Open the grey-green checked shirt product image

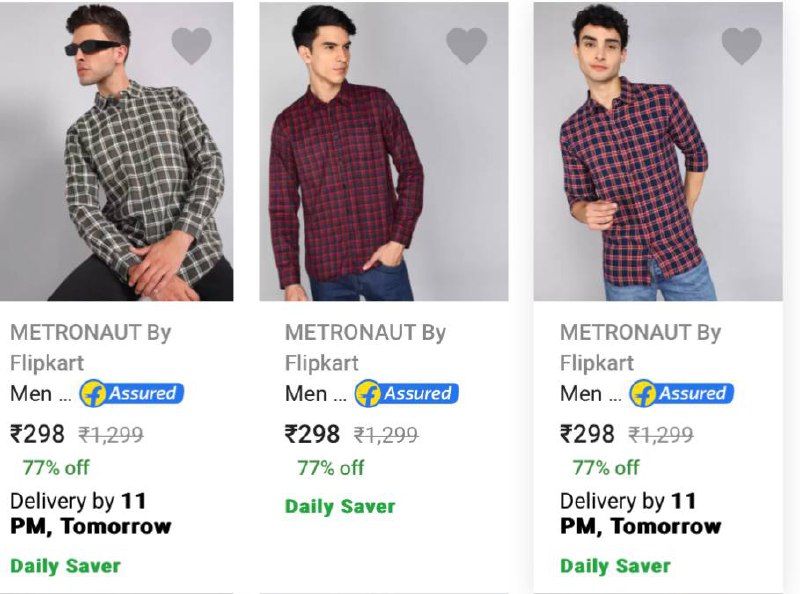click(116, 152)
